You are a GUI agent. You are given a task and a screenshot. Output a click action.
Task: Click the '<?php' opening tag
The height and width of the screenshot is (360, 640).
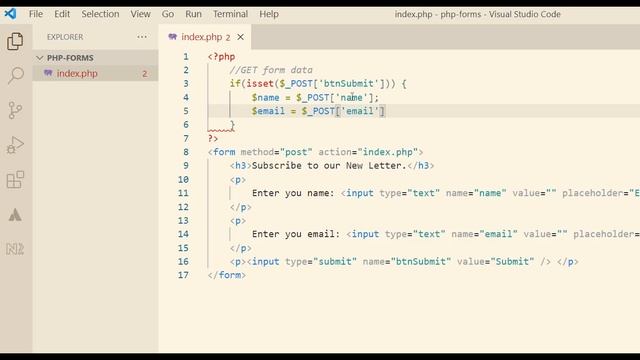point(221,57)
